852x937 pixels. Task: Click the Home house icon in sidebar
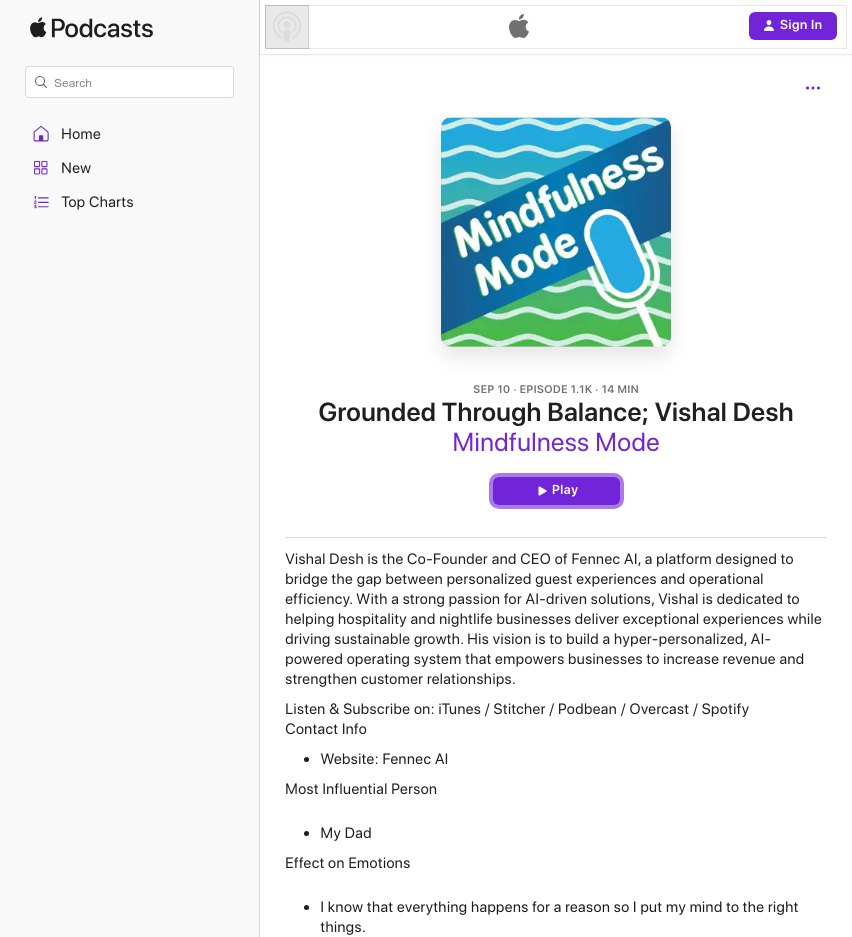pyautogui.click(x=41, y=134)
